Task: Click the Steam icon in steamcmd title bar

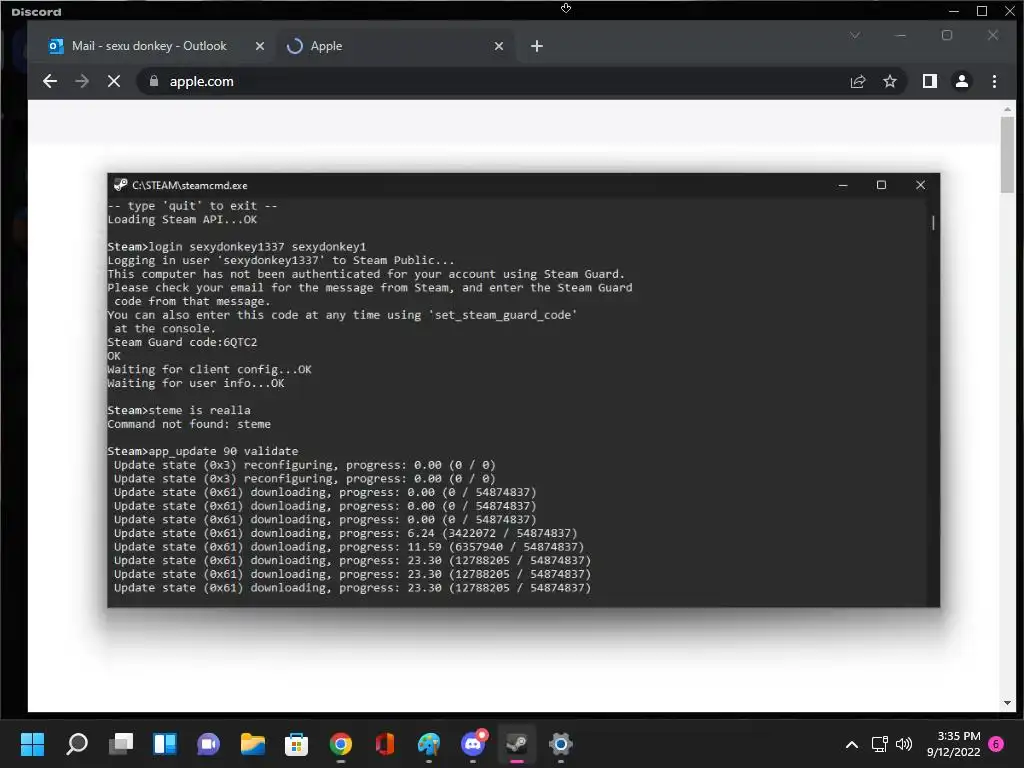Action: (x=120, y=185)
